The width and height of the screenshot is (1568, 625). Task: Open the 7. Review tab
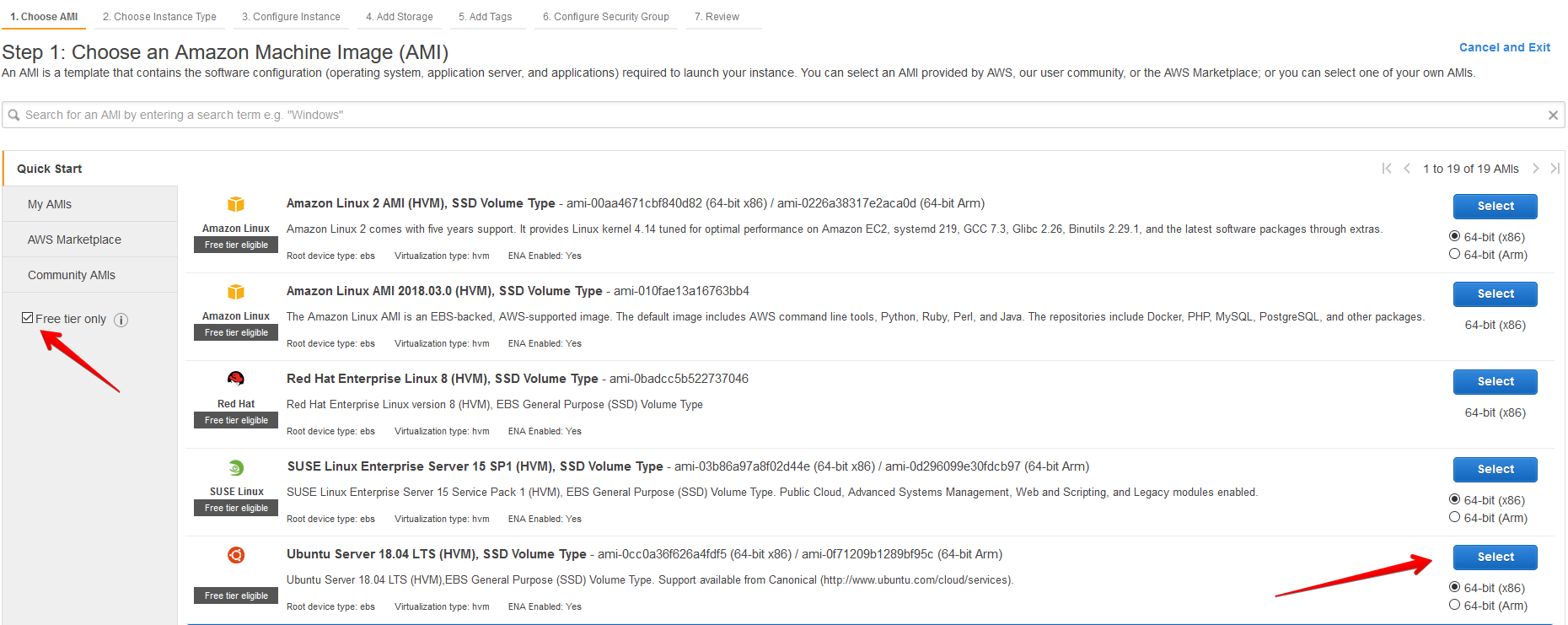[x=717, y=17]
